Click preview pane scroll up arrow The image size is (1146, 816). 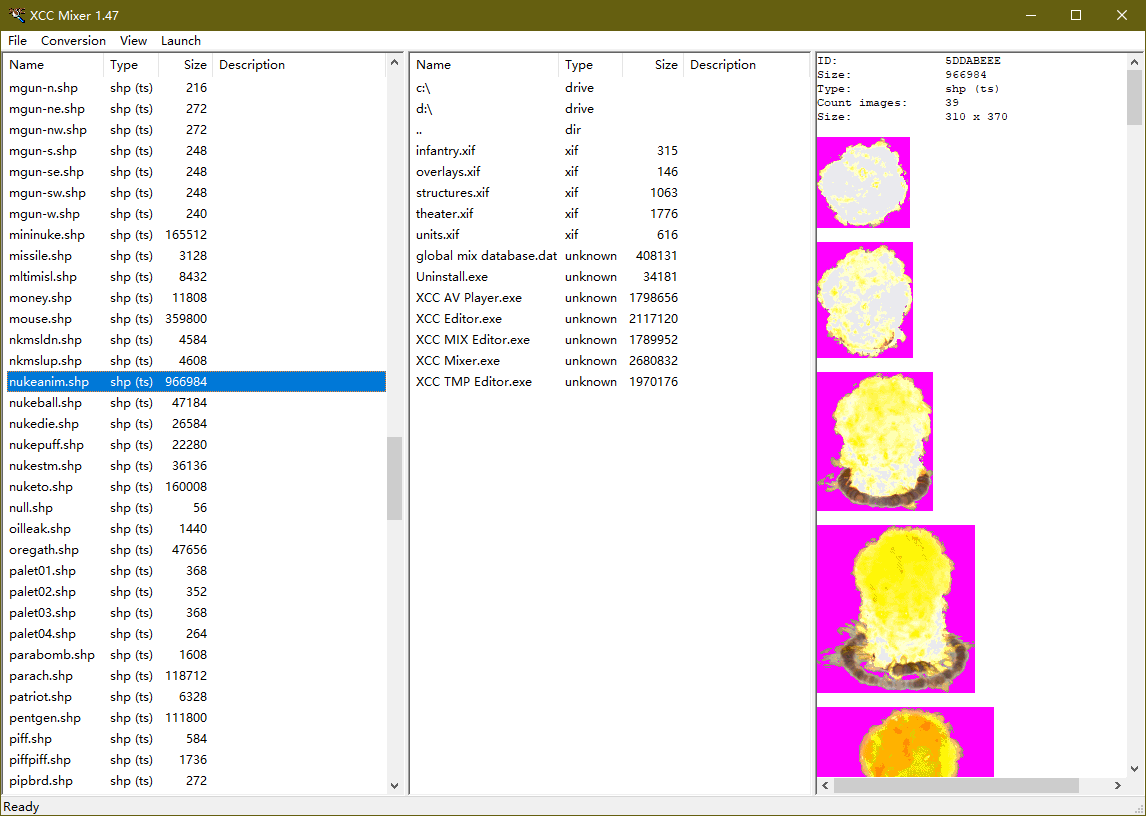[x=1134, y=62]
